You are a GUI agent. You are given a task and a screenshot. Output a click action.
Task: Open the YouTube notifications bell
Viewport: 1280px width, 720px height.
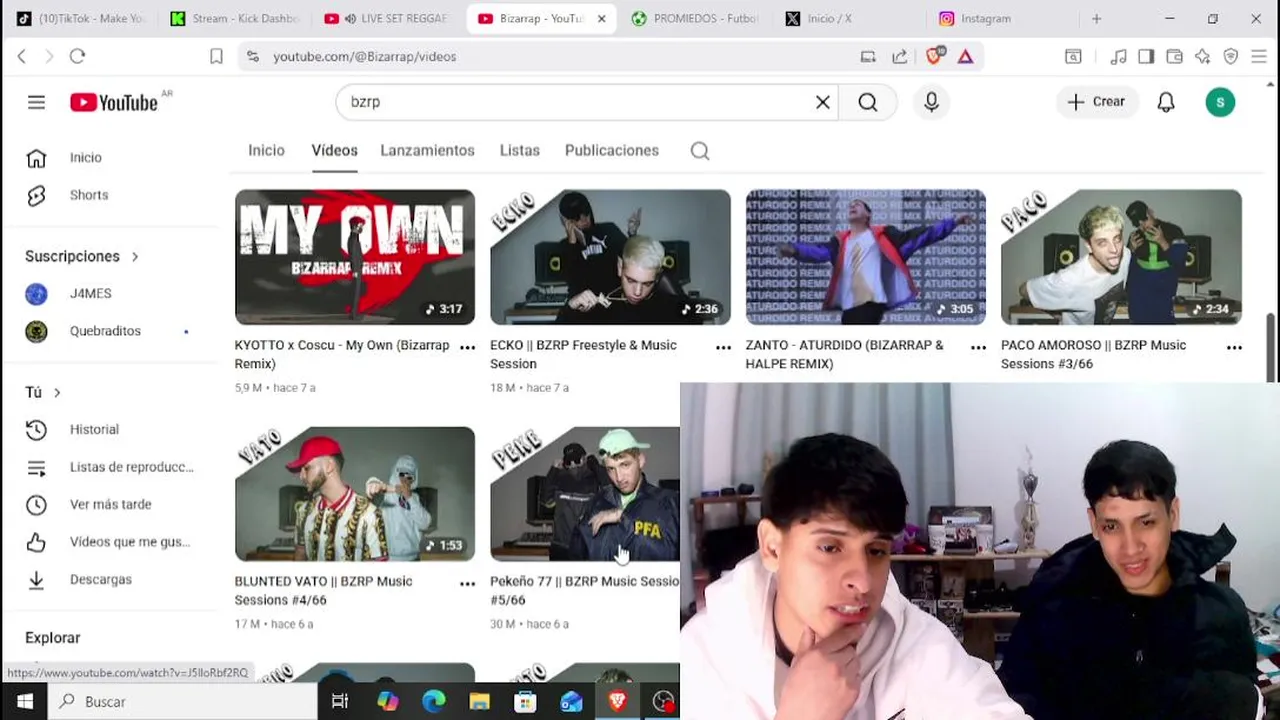[1166, 102]
